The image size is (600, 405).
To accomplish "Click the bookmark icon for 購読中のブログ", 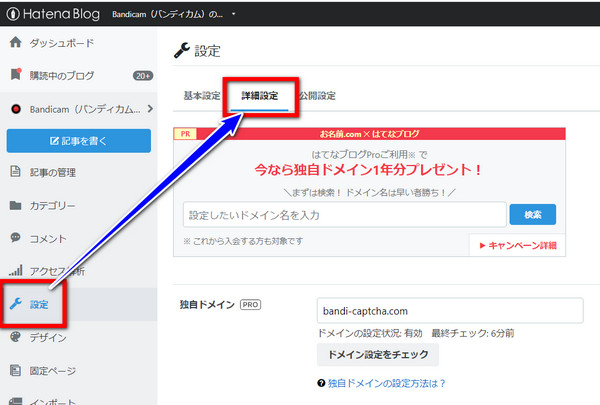I will click(16, 74).
